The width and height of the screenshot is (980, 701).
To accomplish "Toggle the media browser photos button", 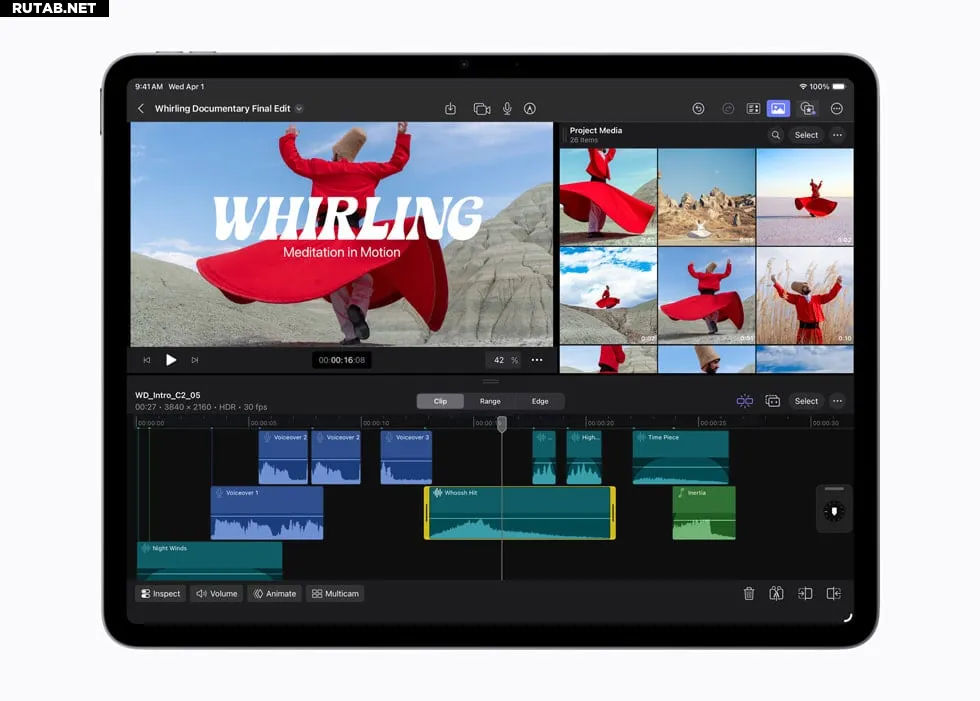I will tap(778, 109).
